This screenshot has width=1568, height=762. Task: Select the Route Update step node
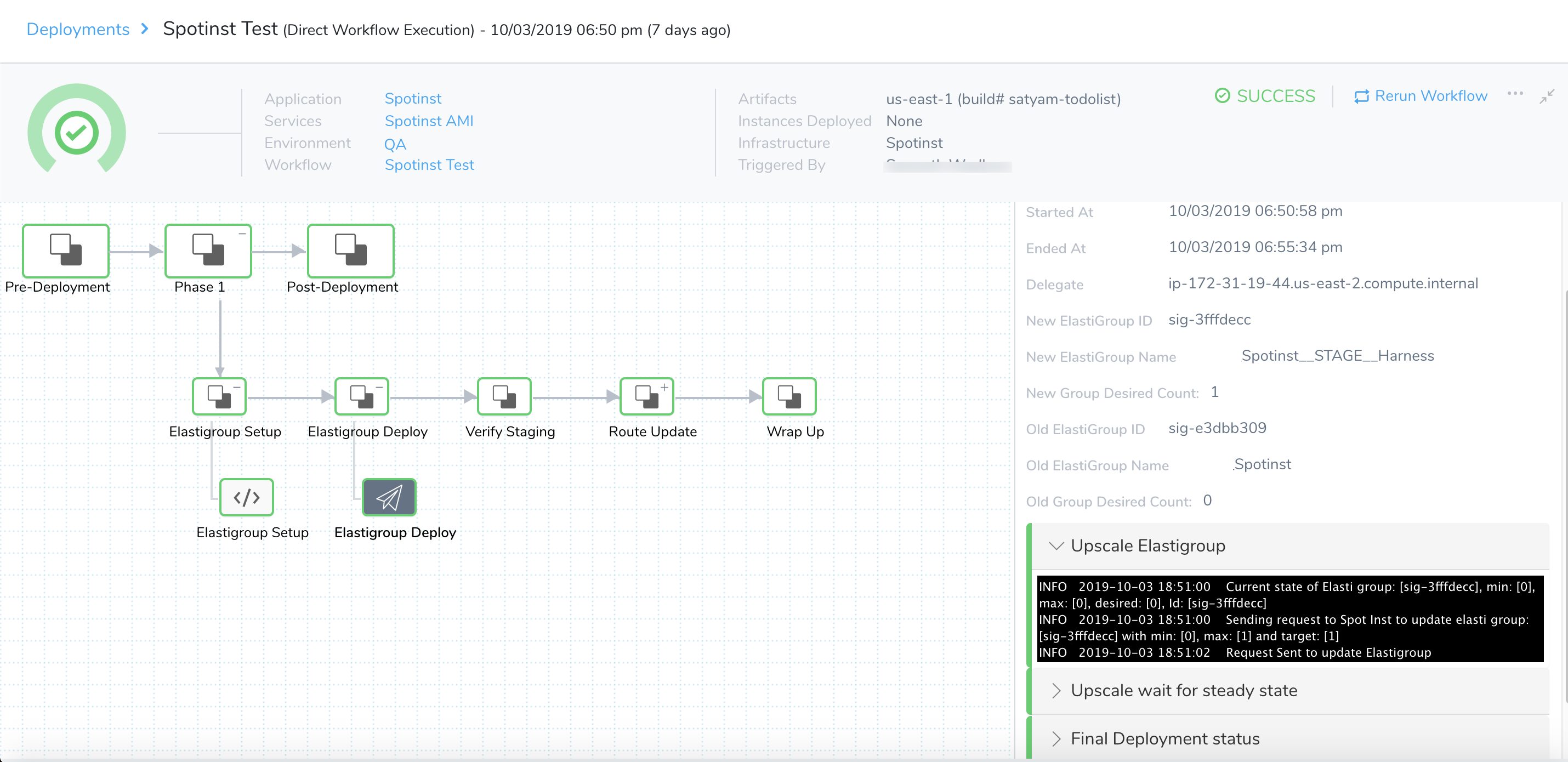pyautogui.click(x=646, y=396)
